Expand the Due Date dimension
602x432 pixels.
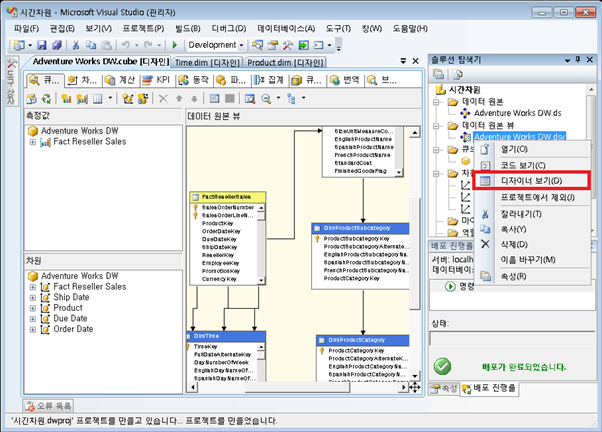[x=33, y=319]
